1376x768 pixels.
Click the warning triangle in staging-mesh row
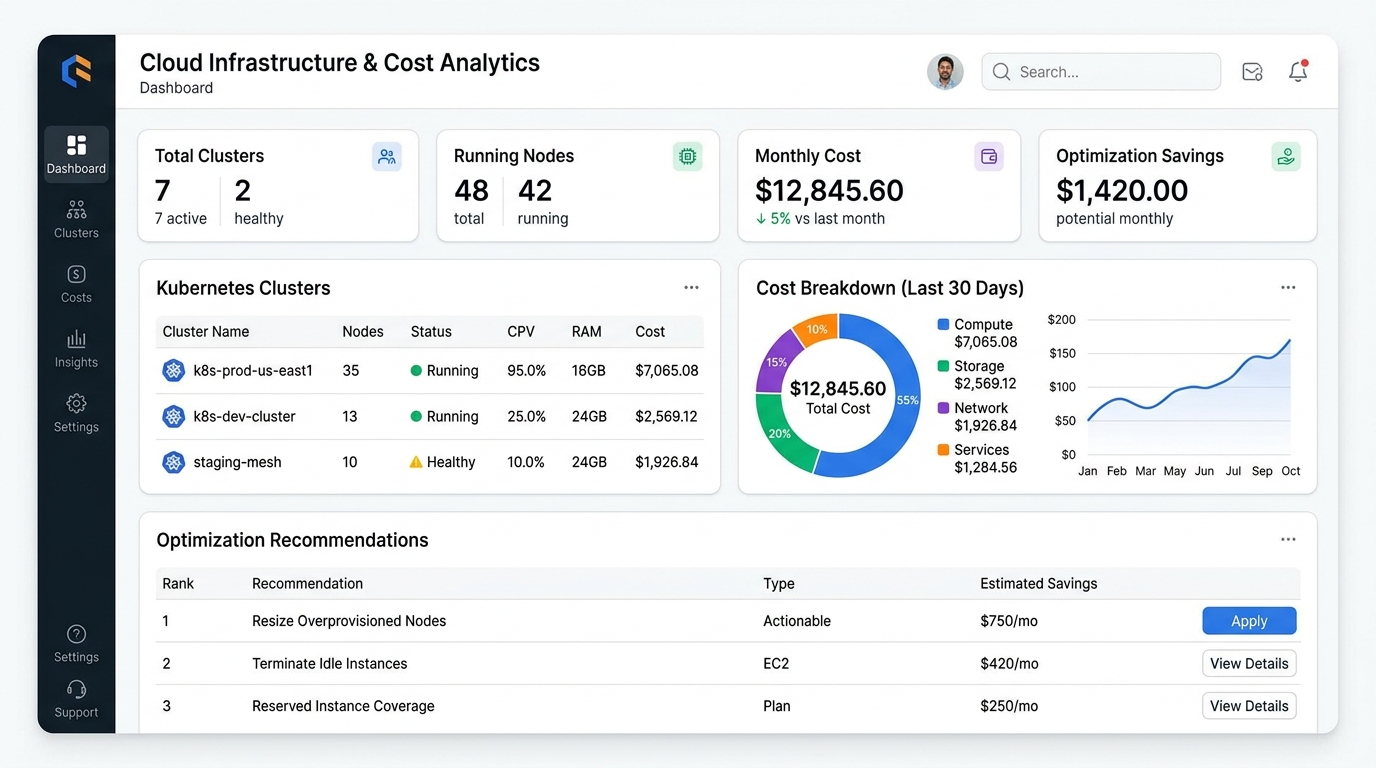(x=416, y=462)
